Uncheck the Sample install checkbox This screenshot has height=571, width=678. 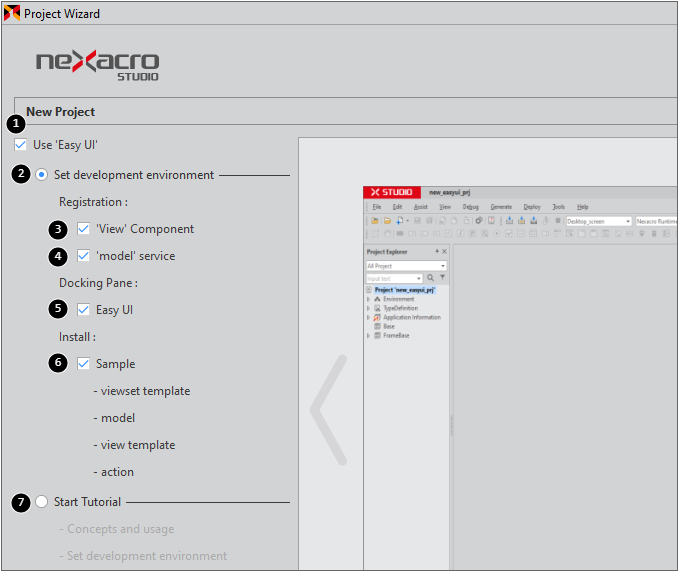83,364
